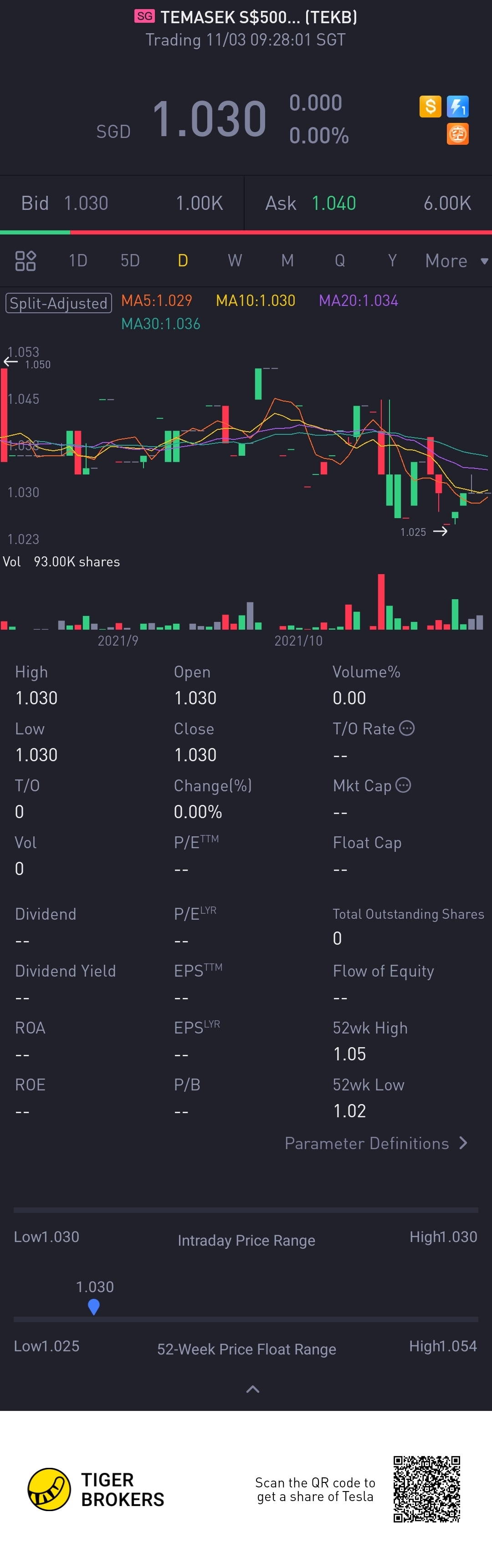Tap the right arrow at 1.025 marker
The width and height of the screenshot is (492, 1568).
pyautogui.click(x=440, y=531)
